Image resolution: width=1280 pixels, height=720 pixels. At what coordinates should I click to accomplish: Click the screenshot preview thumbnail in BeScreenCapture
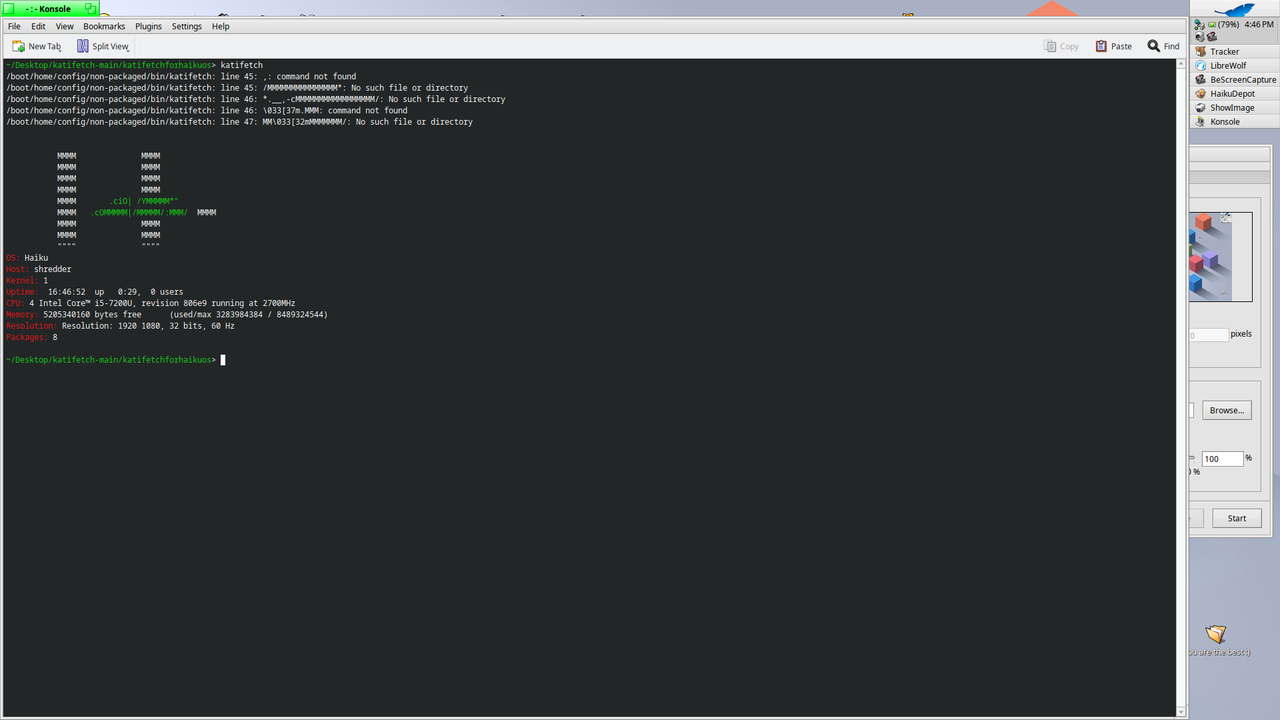(1221, 256)
